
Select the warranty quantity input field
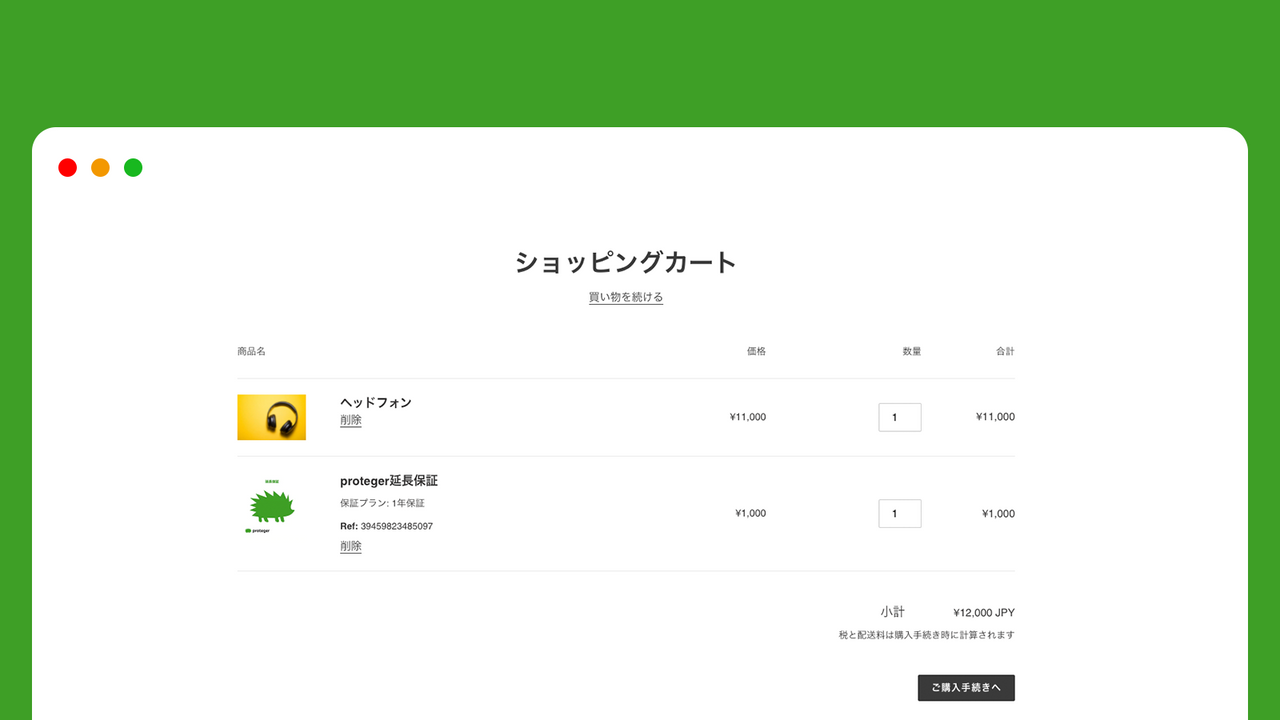coord(899,513)
